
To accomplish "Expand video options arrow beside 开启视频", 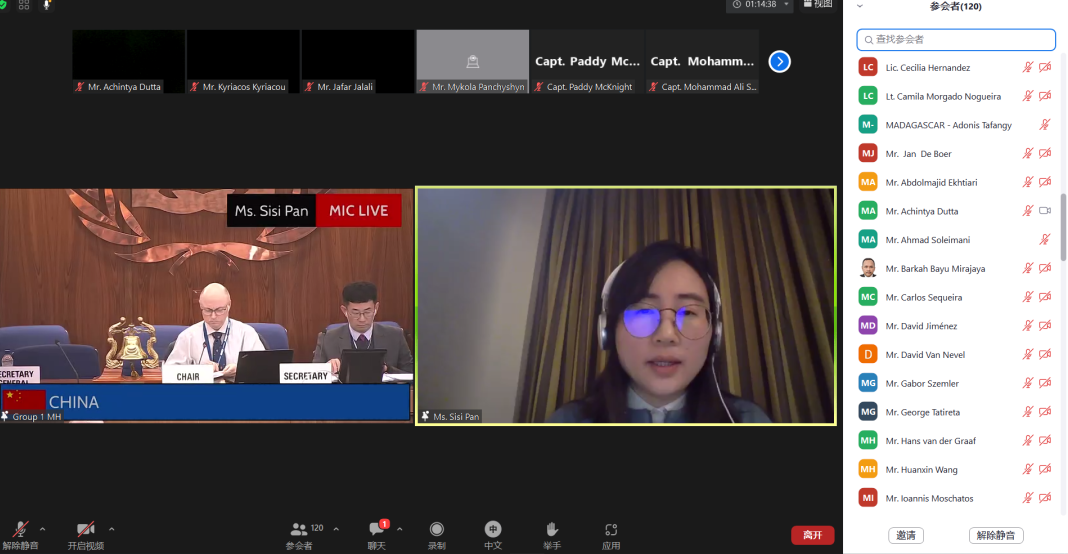I will click(x=111, y=529).
